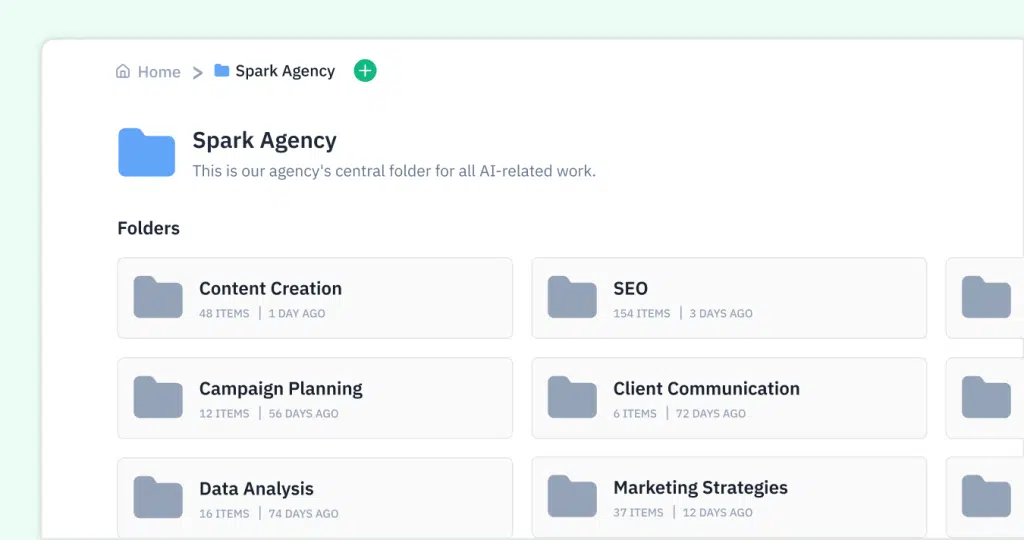Screen dimensions: 1024x540
Task: Open the Data Analysis folder
Action: pos(315,498)
